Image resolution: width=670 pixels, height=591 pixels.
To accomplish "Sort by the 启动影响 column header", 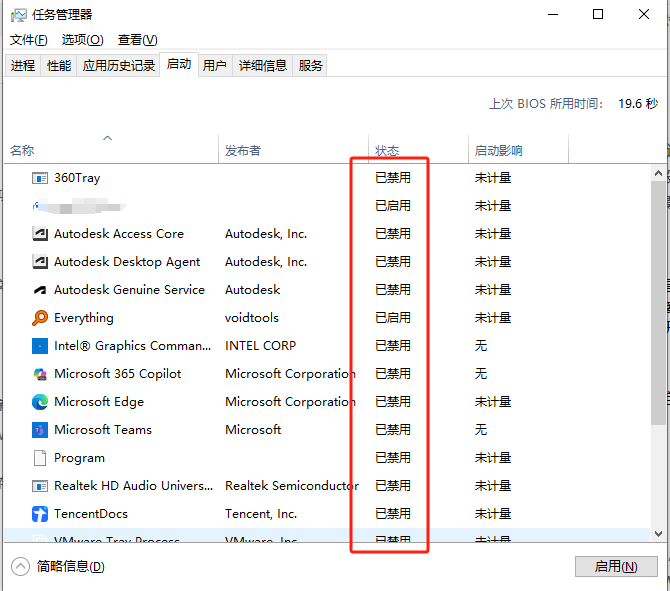I will pyautogui.click(x=518, y=149).
